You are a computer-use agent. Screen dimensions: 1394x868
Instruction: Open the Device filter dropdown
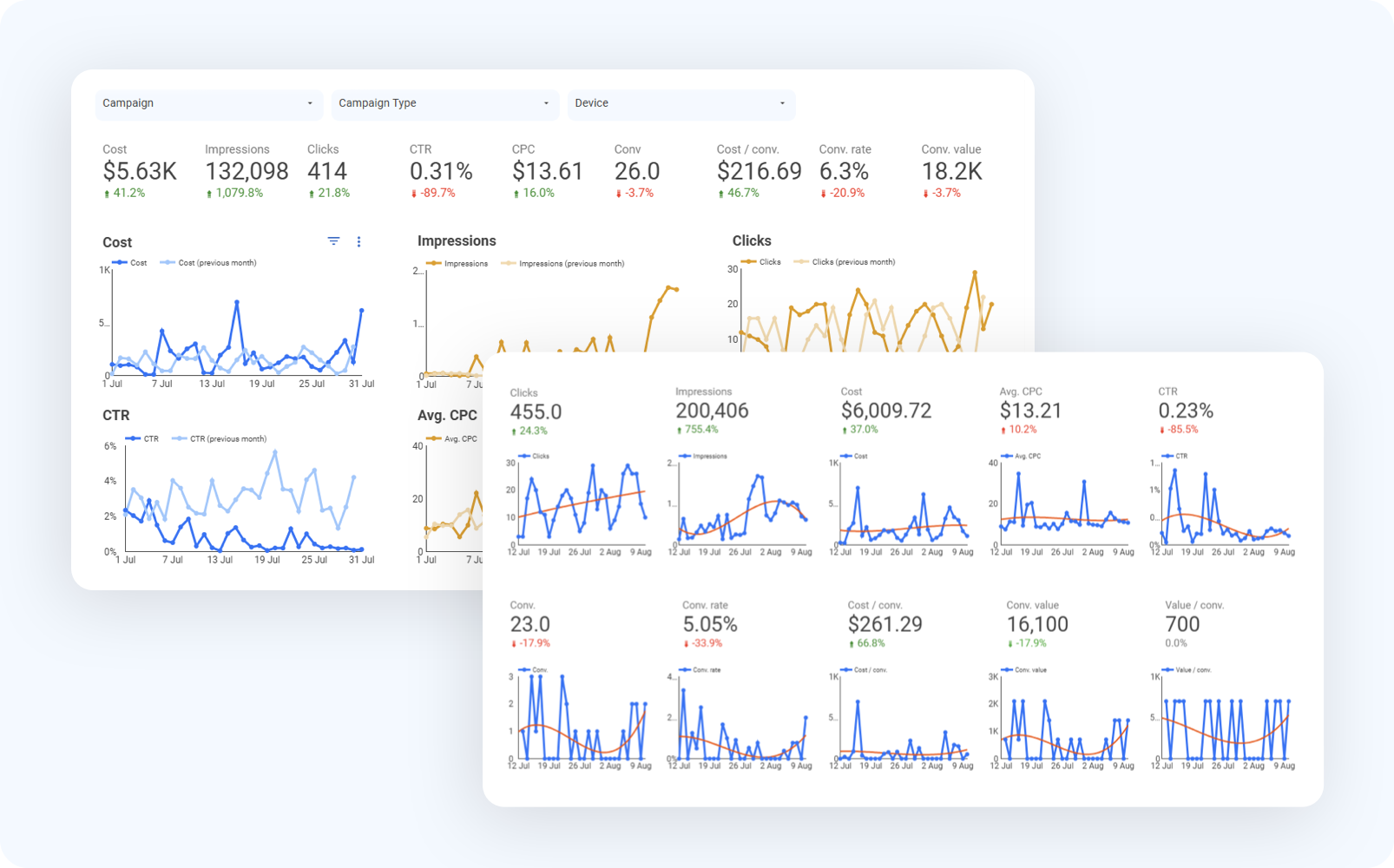[681, 104]
